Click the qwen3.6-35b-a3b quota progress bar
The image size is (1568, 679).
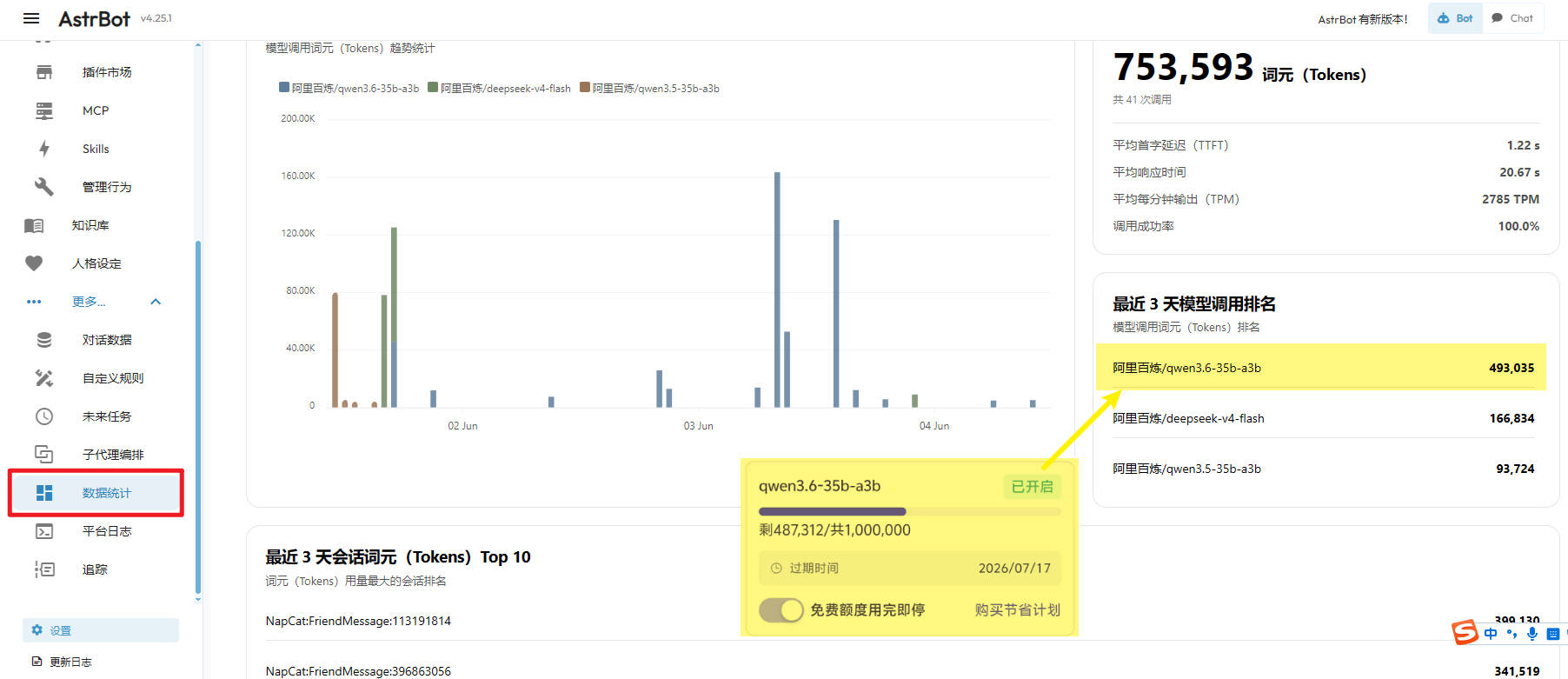click(909, 511)
